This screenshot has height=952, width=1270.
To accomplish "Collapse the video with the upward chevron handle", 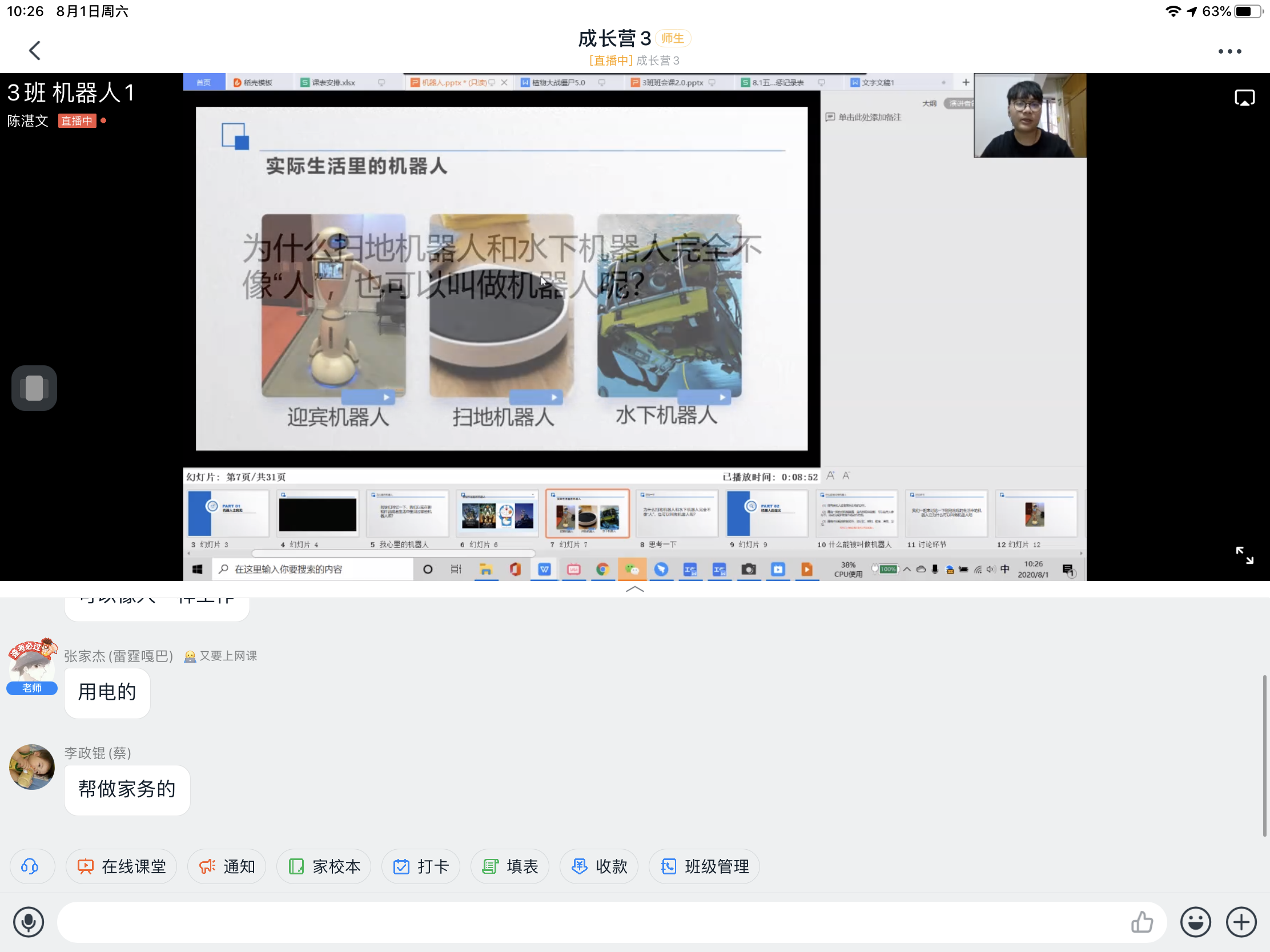I will click(x=634, y=590).
